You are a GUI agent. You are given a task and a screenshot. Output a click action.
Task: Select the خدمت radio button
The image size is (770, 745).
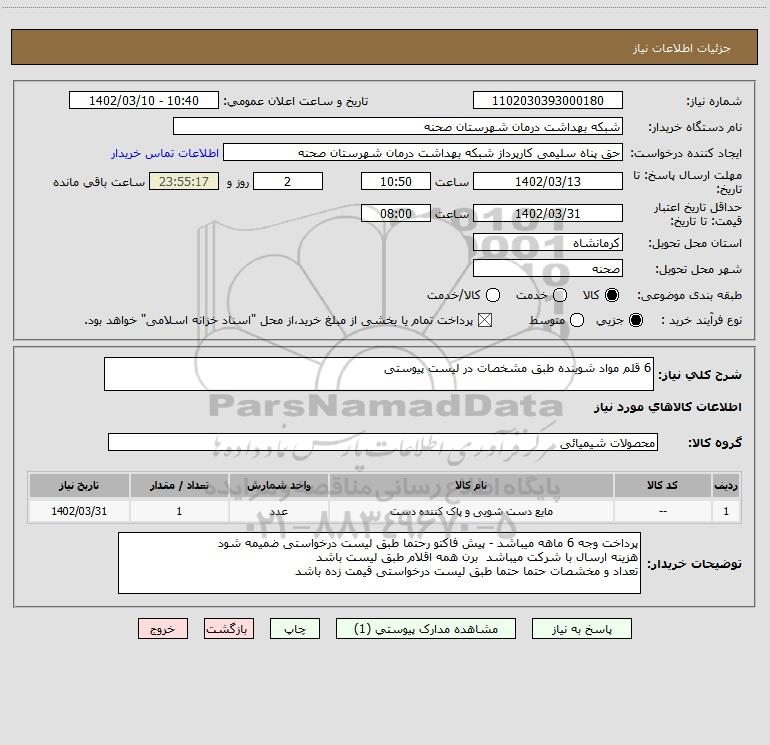pyautogui.click(x=560, y=295)
